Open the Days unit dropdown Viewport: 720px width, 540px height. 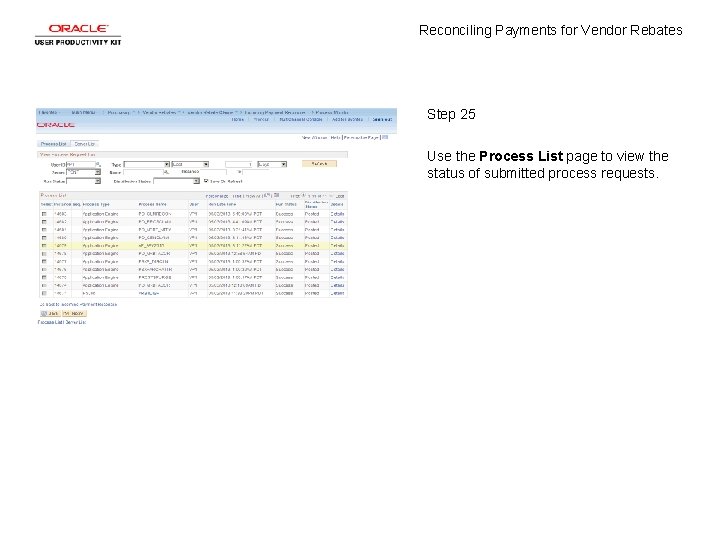[272, 164]
